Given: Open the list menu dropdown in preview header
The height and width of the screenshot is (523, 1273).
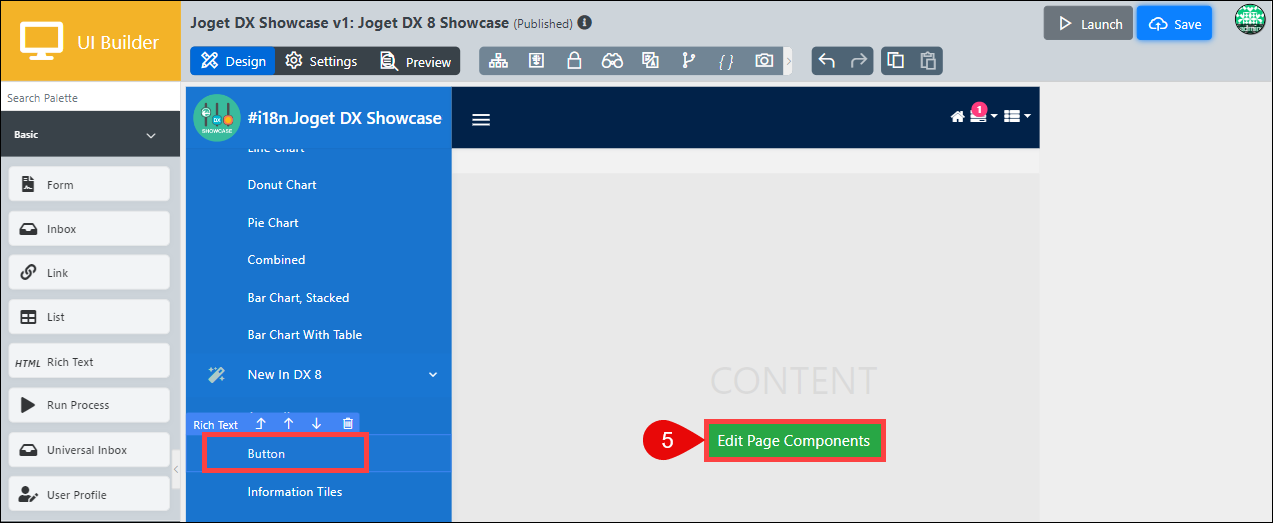Looking at the screenshot, I should point(1017,117).
